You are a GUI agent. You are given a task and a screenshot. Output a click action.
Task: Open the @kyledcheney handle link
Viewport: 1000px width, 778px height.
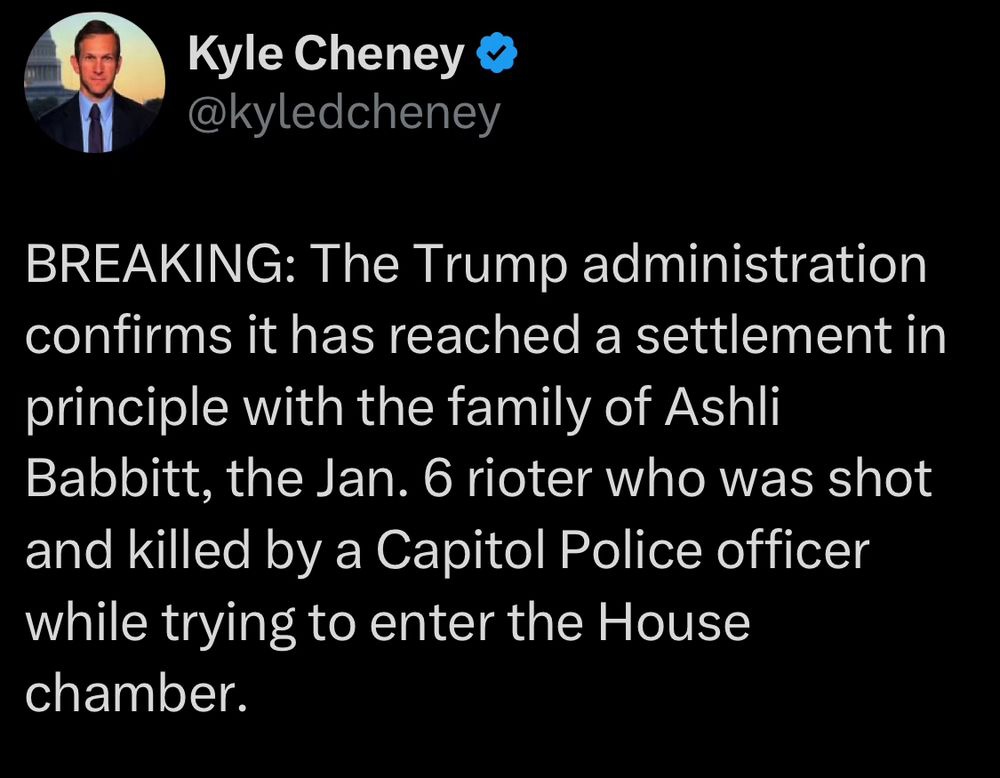(x=344, y=114)
